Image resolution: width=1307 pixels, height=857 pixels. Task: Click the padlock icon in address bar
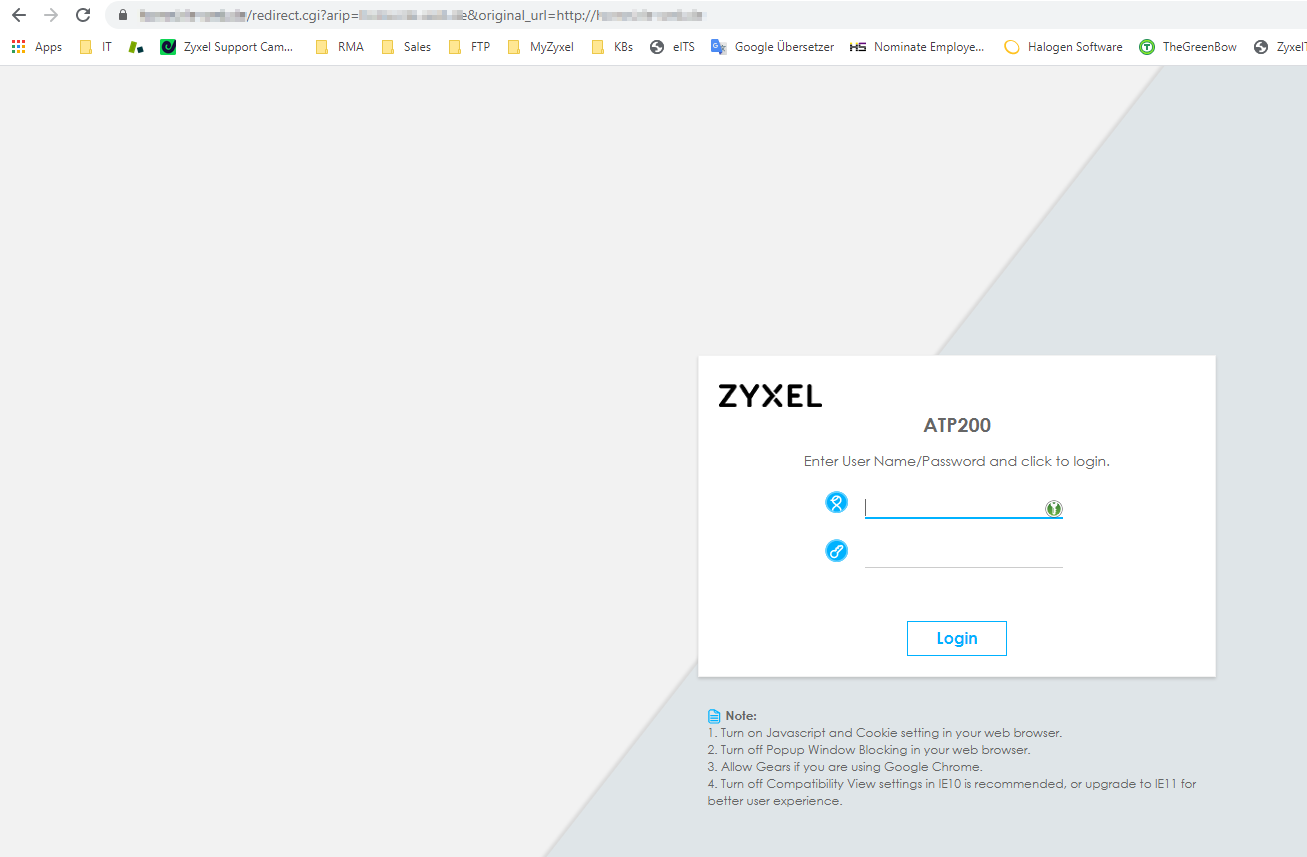click(x=123, y=15)
